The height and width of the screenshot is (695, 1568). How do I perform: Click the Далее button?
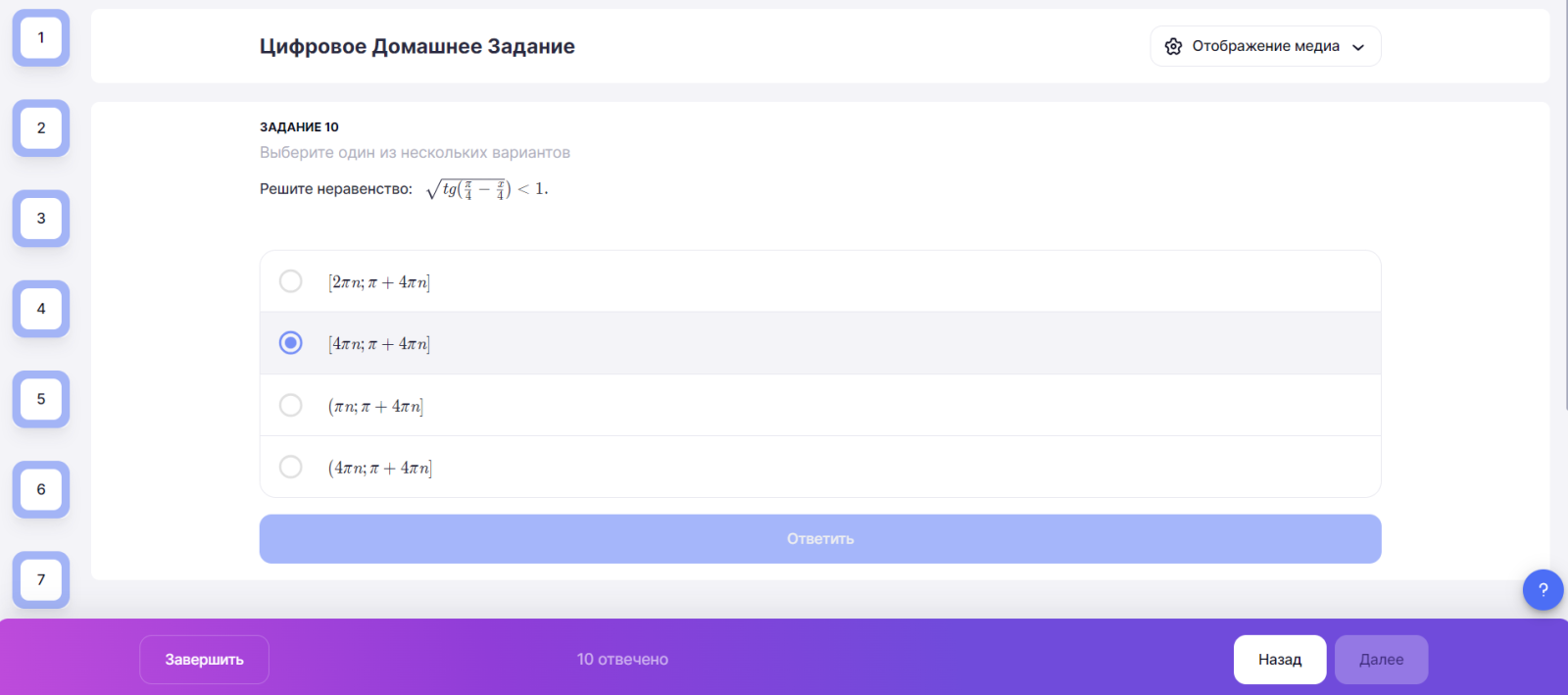[x=1381, y=660]
